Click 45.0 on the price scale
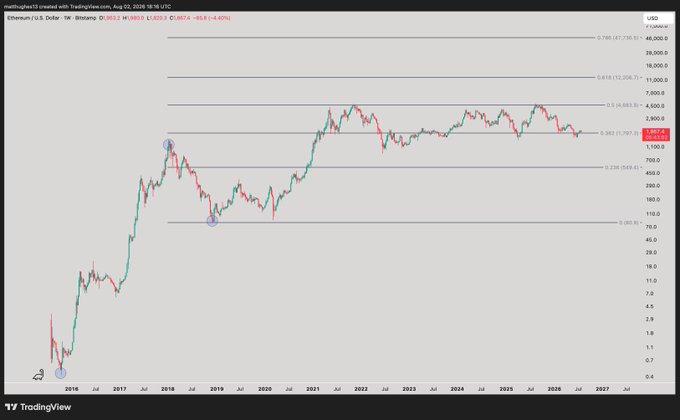Screen dimensions: 680x420 651,240
